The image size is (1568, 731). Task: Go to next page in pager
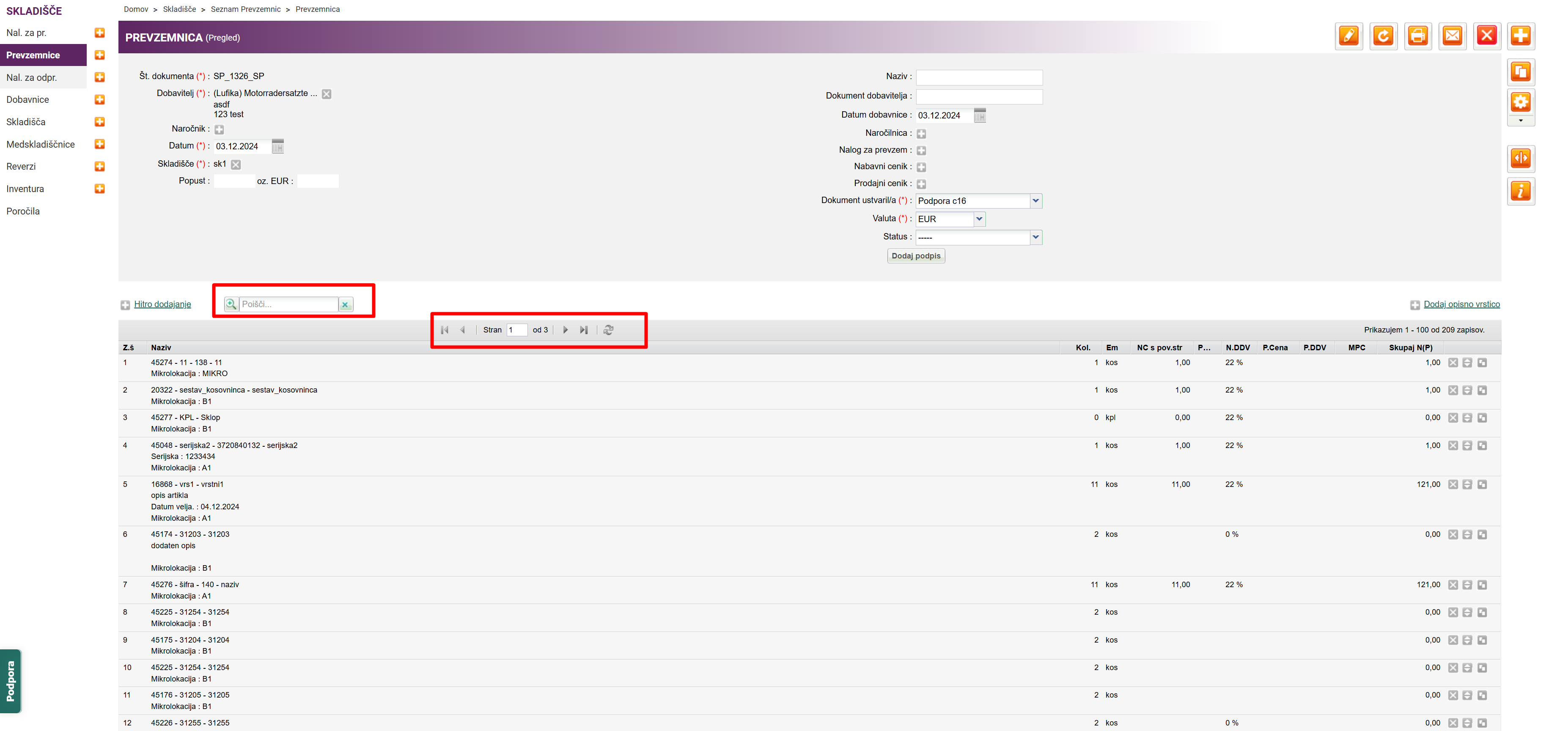coord(566,330)
